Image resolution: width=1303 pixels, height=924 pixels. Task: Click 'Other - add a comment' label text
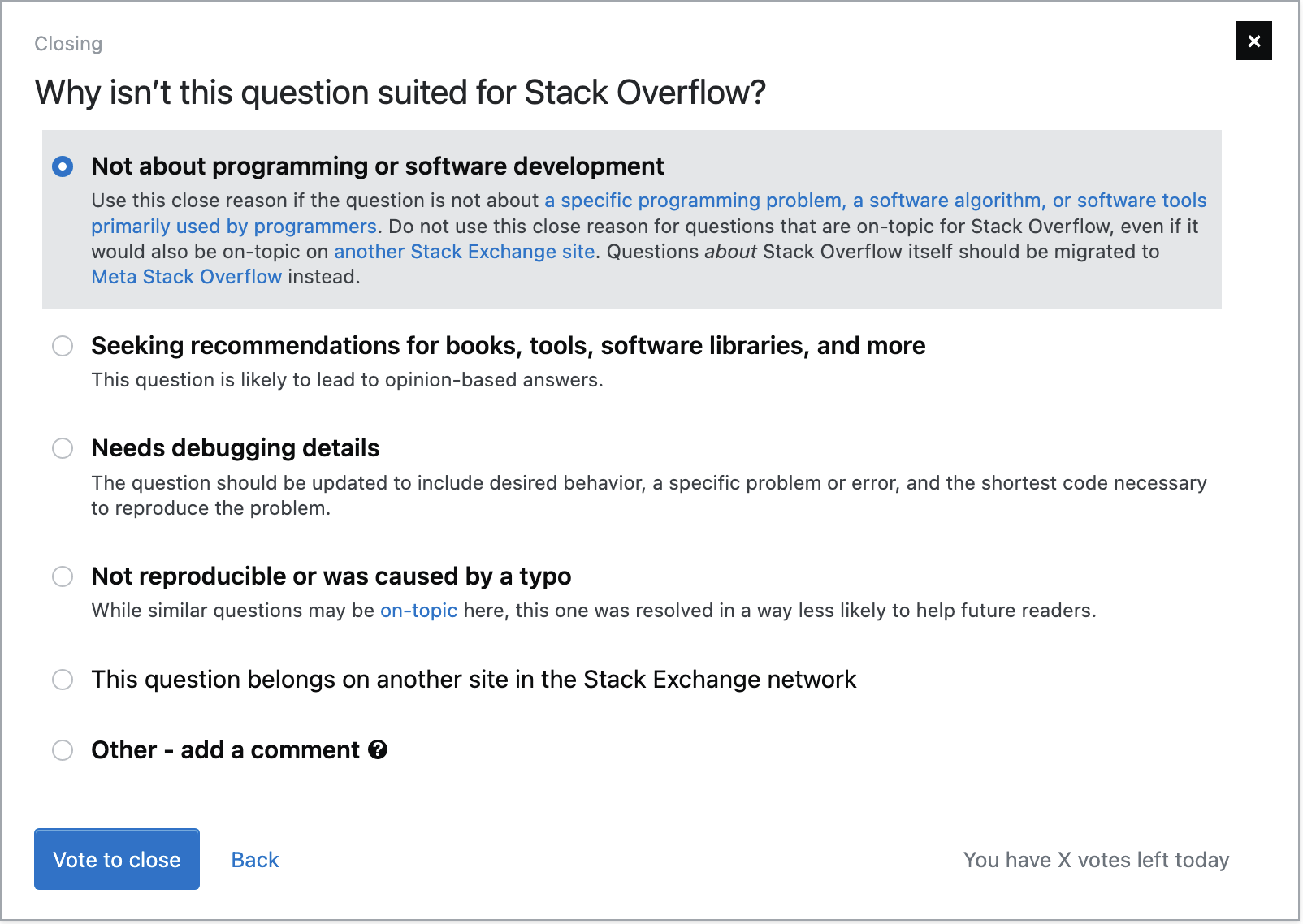tap(225, 750)
